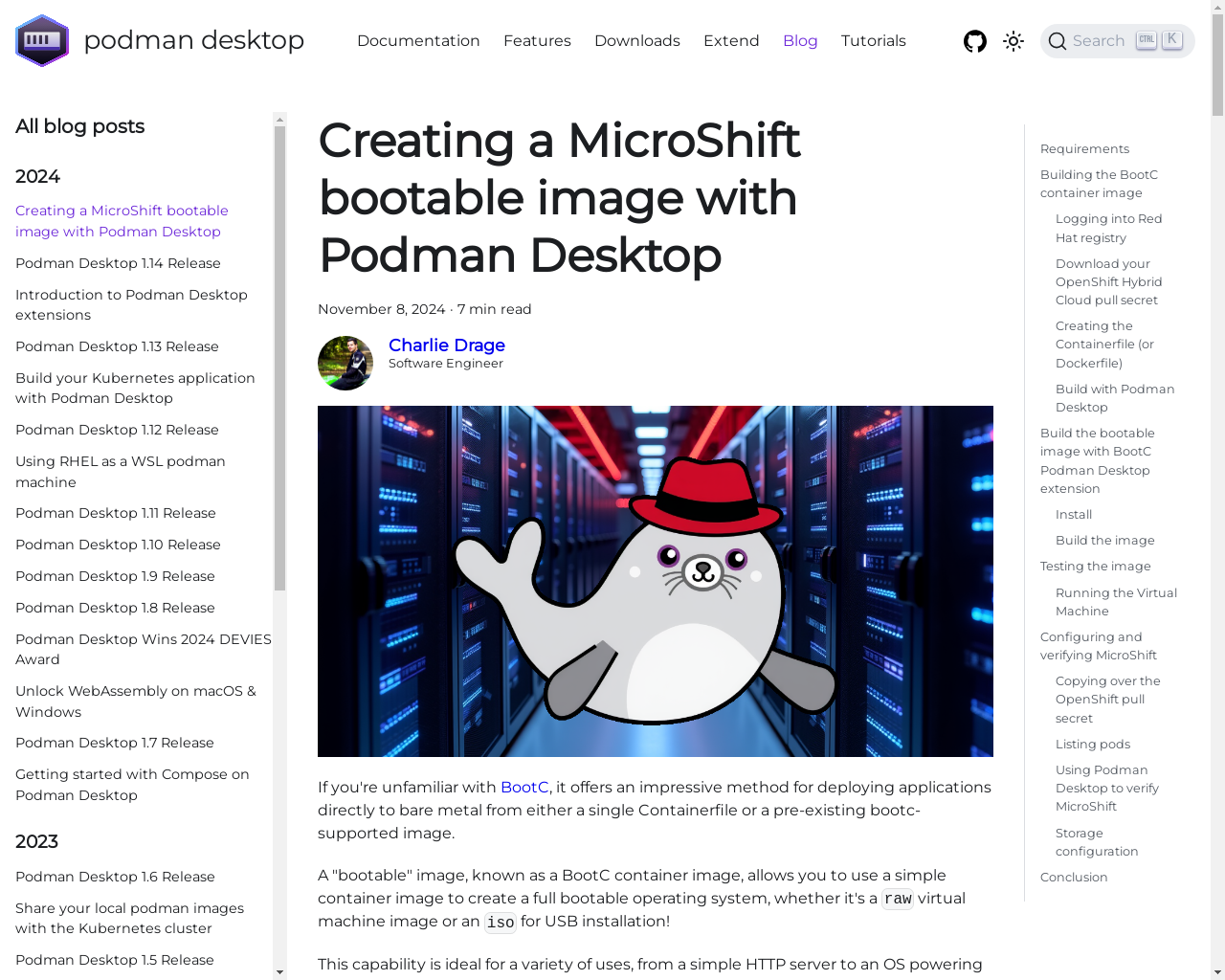
Task: Open Podman Desktop 1.7 Release post
Action: pos(115,743)
